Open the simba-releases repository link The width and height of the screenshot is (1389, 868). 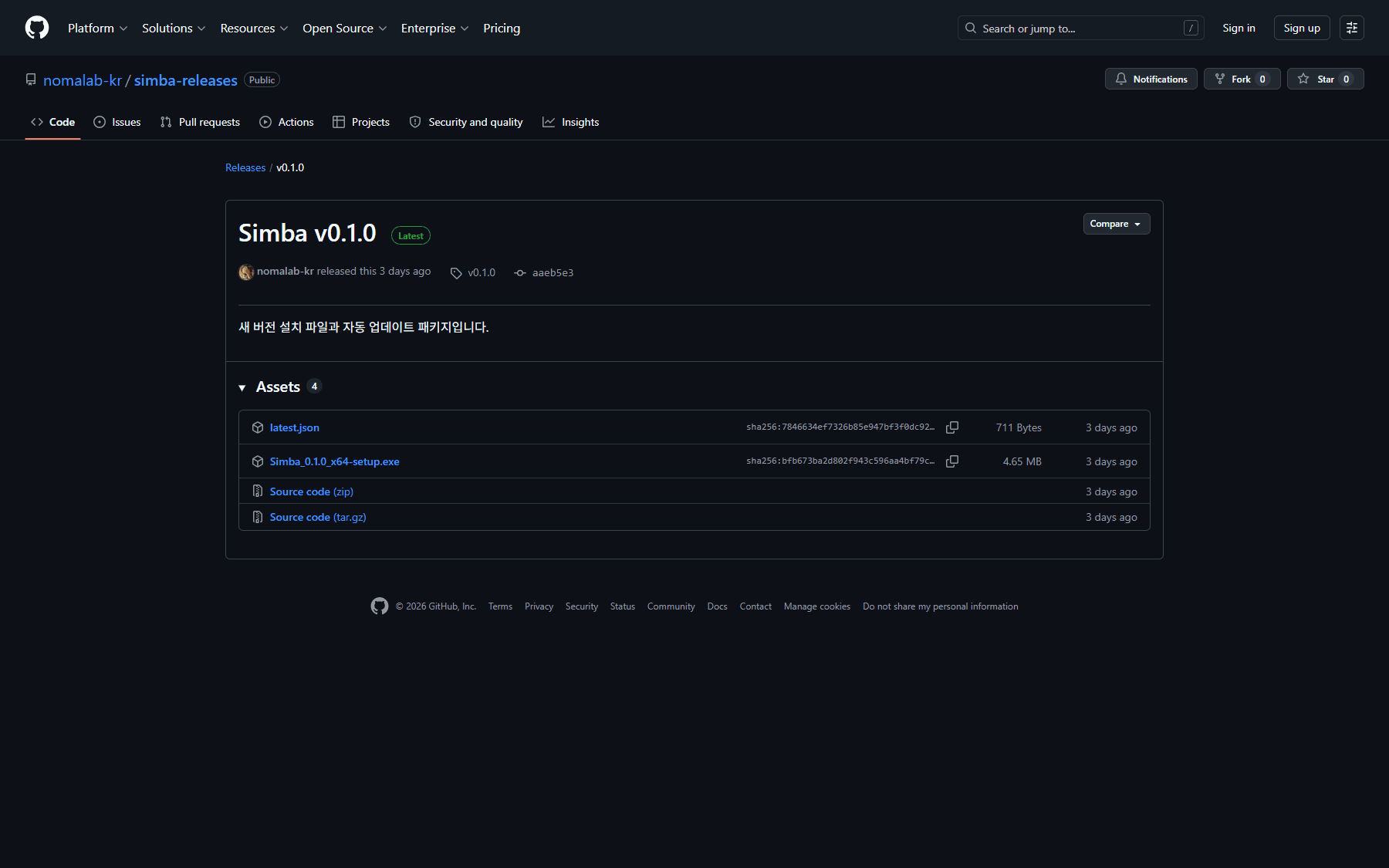click(186, 80)
